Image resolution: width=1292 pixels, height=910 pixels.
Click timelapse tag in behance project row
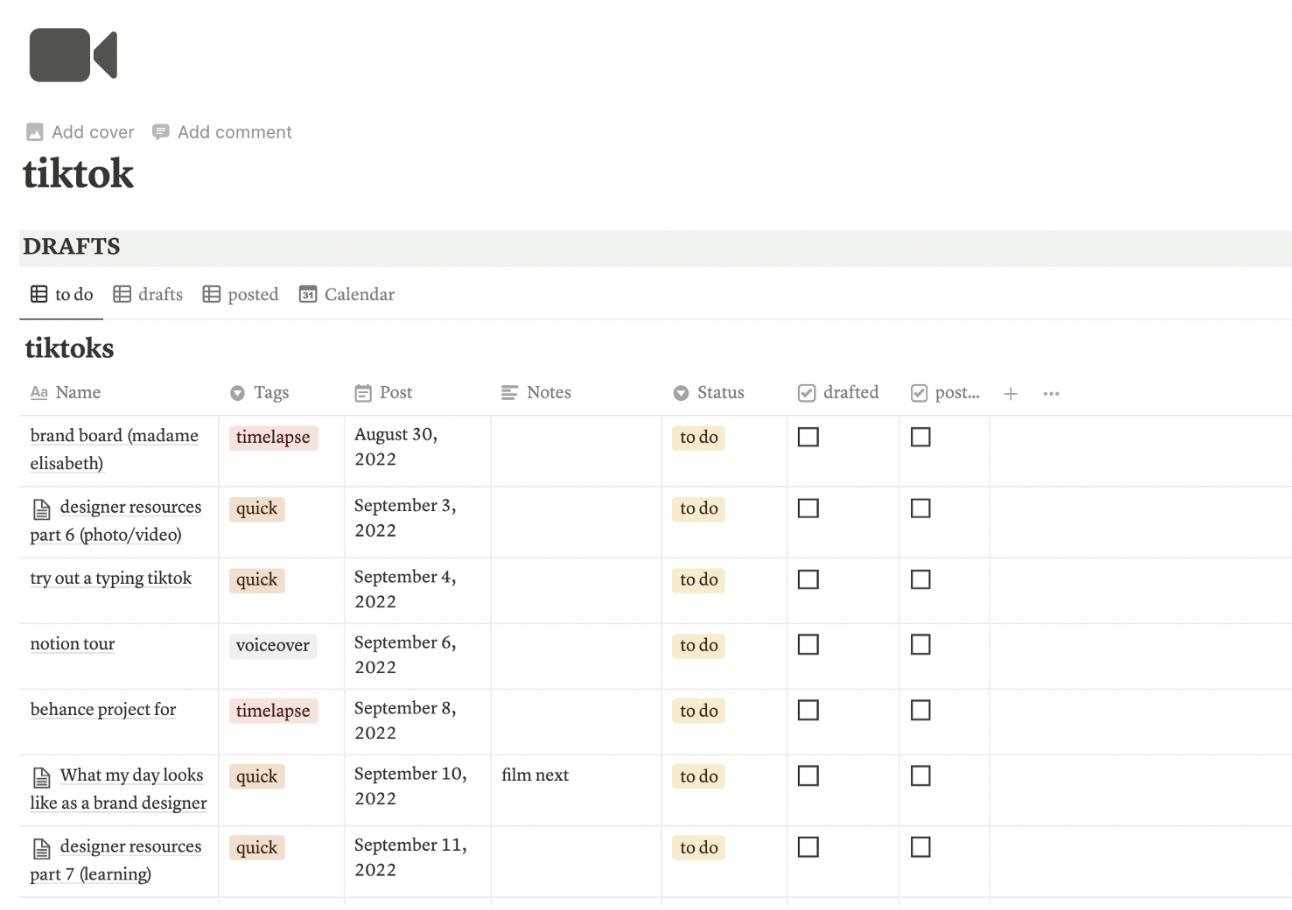(273, 711)
